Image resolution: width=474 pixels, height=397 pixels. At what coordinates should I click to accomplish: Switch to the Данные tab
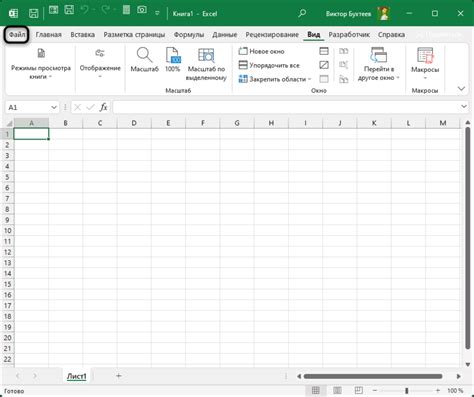[x=225, y=35]
